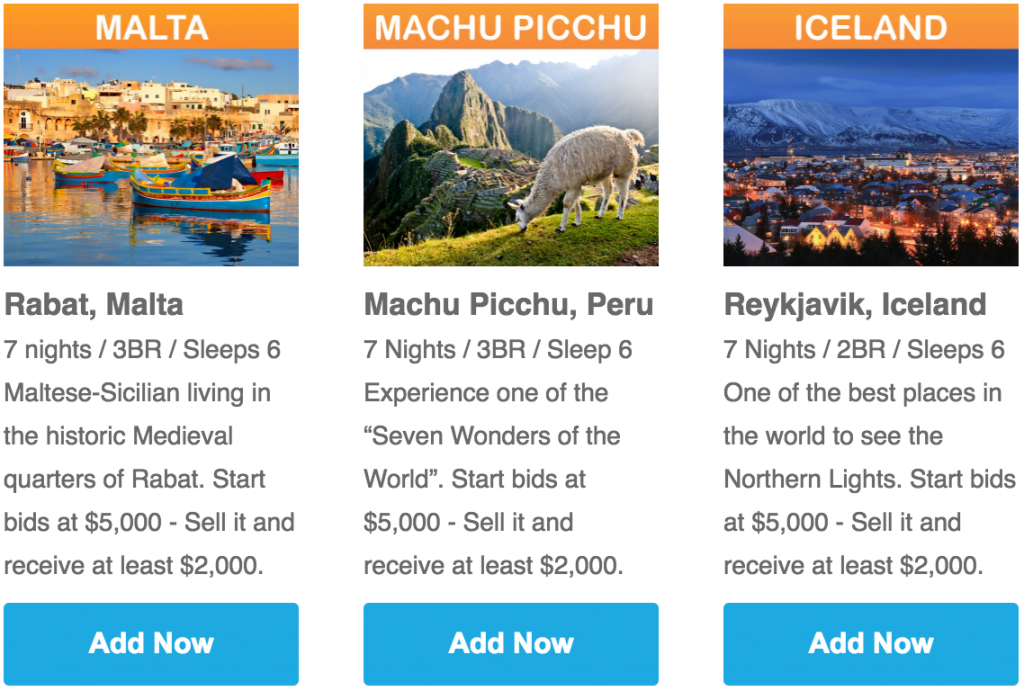Open the Reykjavik night city photo
Screen dimensions: 1024x691
pyautogui.click(x=871, y=157)
